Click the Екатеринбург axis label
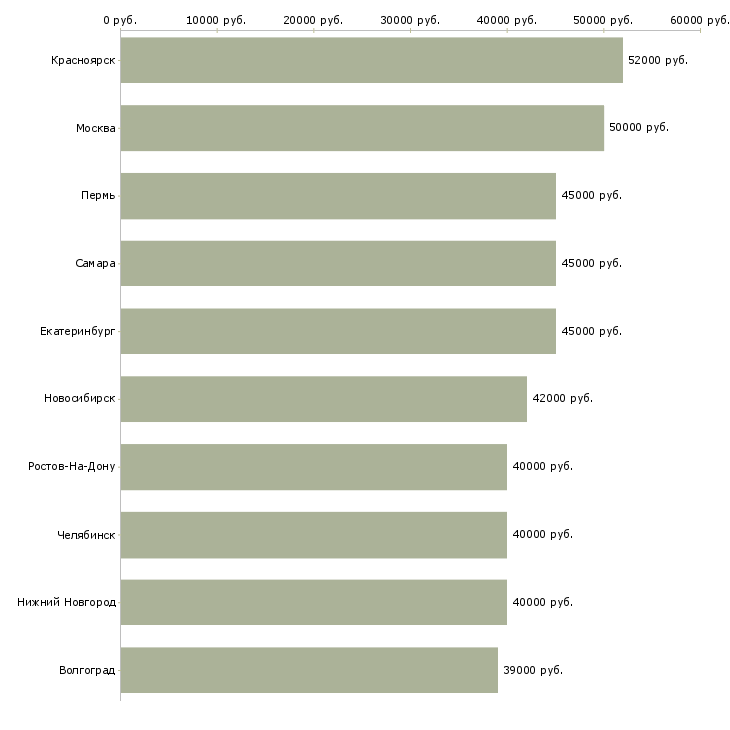 pyautogui.click(x=78, y=331)
